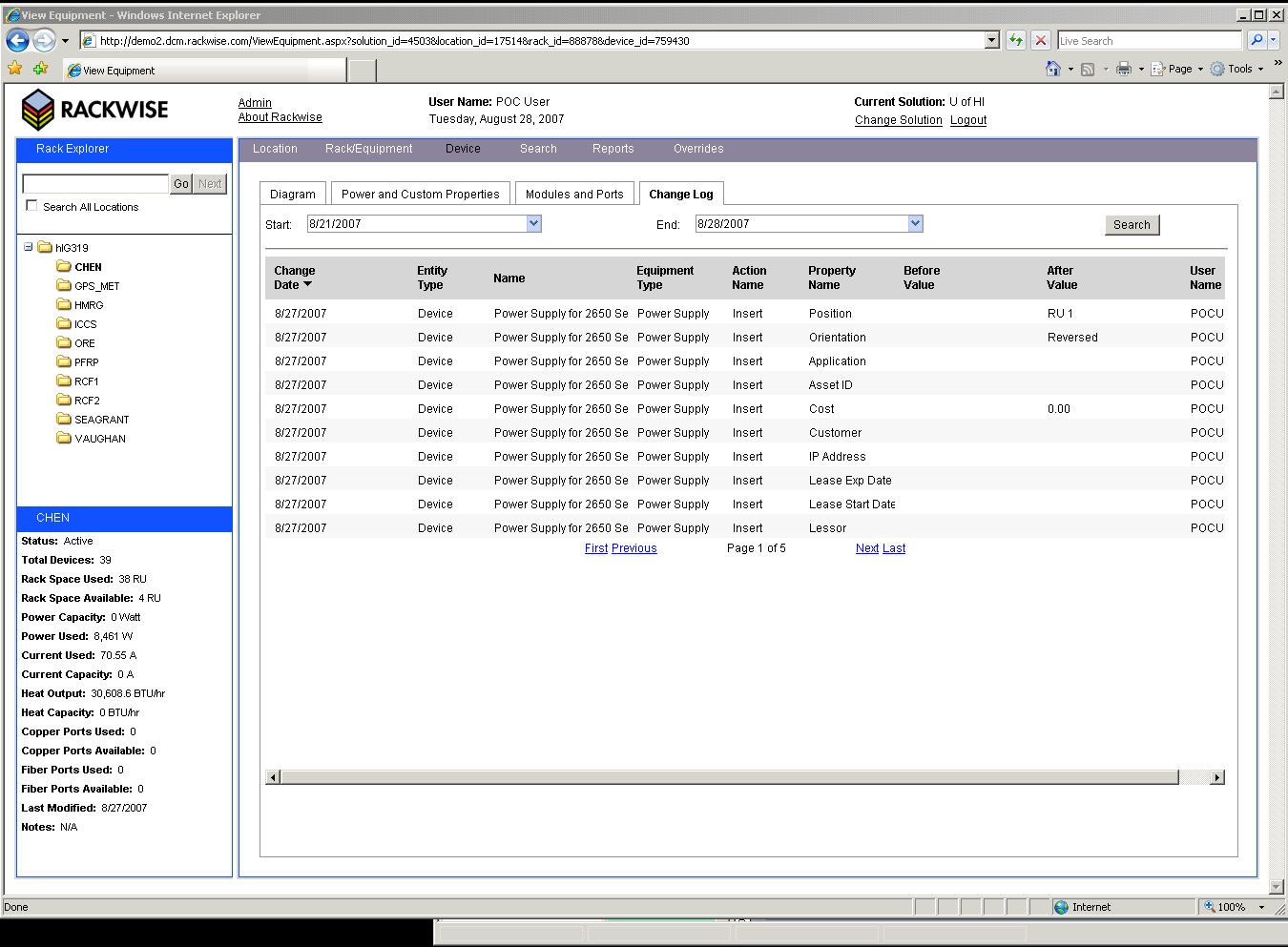Go to the Next page link
The width and height of the screenshot is (1288, 947).
[866, 548]
